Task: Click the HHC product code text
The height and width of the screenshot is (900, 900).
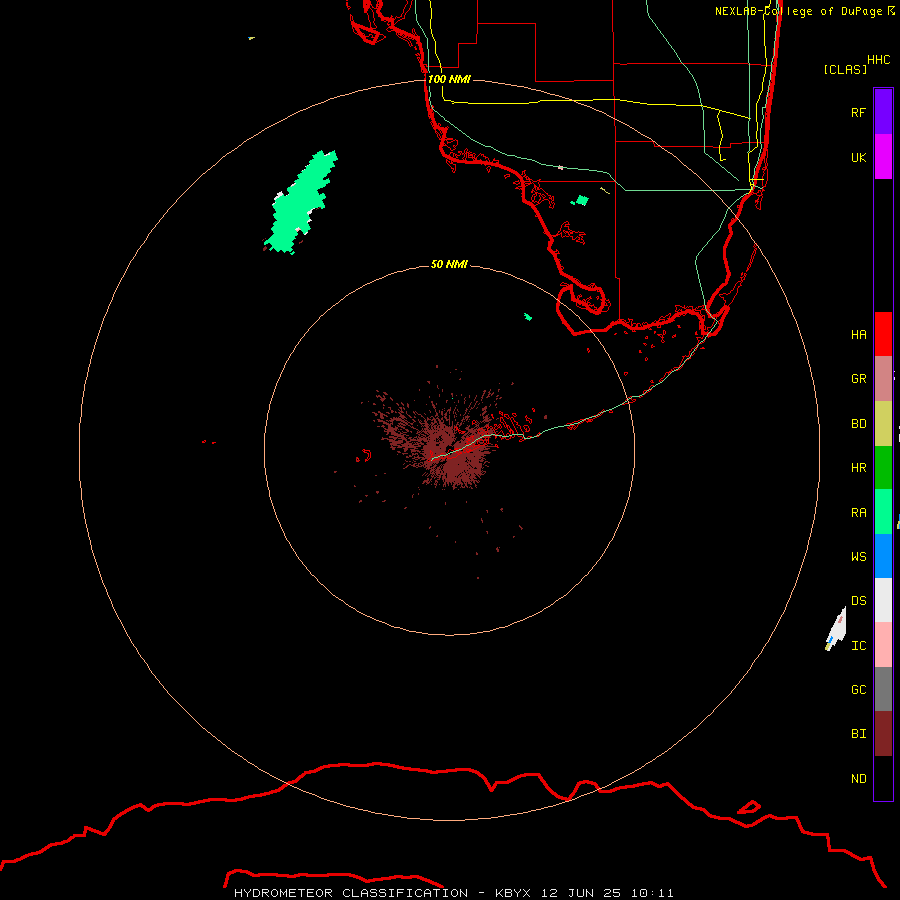Action: point(878,60)
